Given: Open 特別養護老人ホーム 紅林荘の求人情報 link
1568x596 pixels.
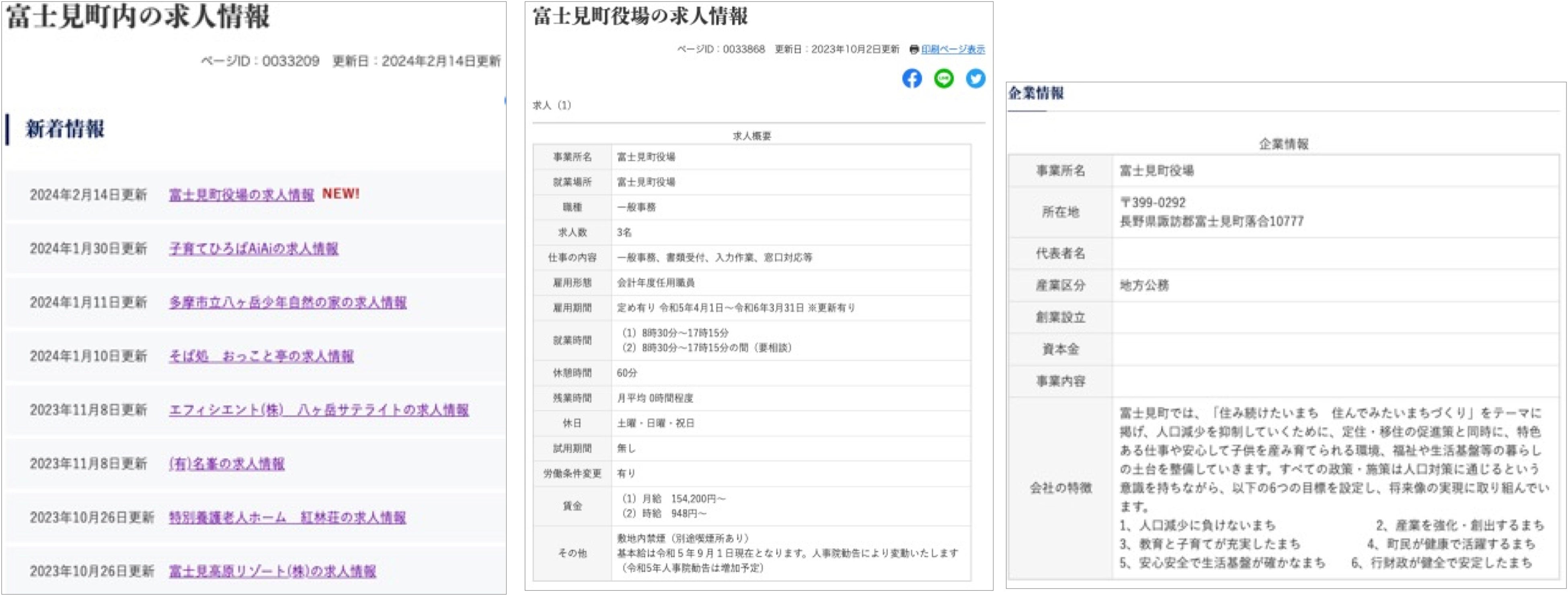Looking at the screenshot, I should pyautogui.click(x=287, y=518).
